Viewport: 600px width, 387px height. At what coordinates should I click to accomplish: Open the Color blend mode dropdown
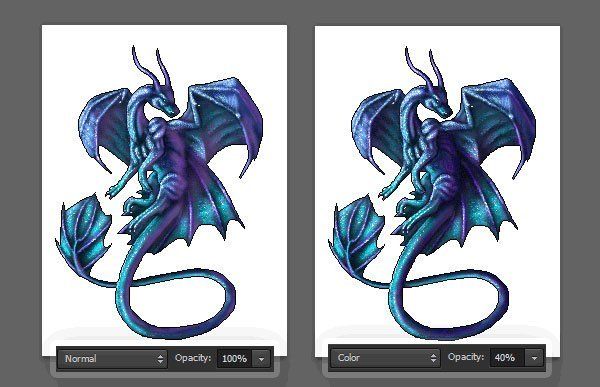(385, 358)
